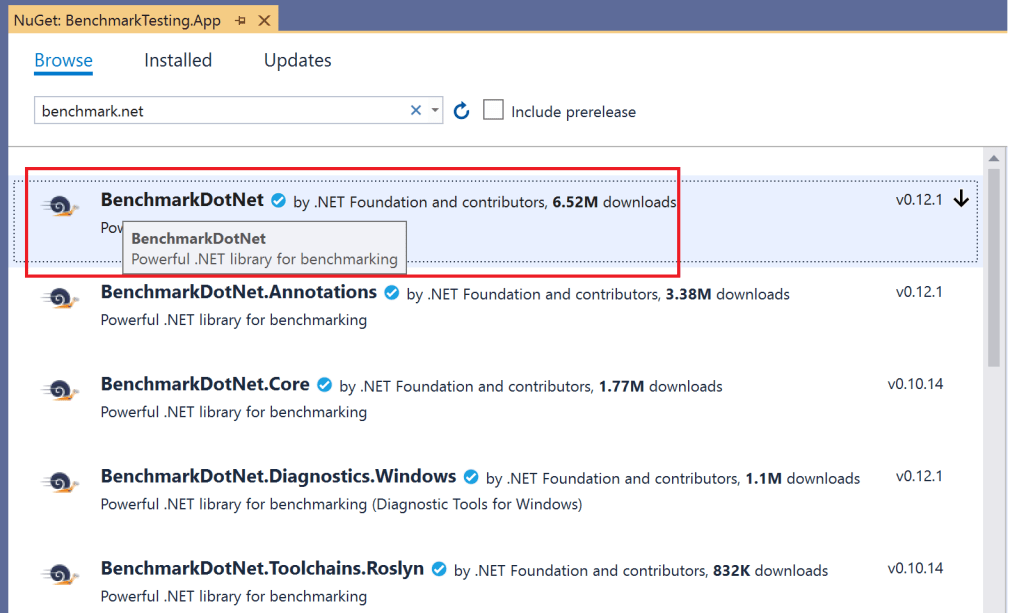Pin the NuGet tab
1024x613 pixels.
[241, 20]
